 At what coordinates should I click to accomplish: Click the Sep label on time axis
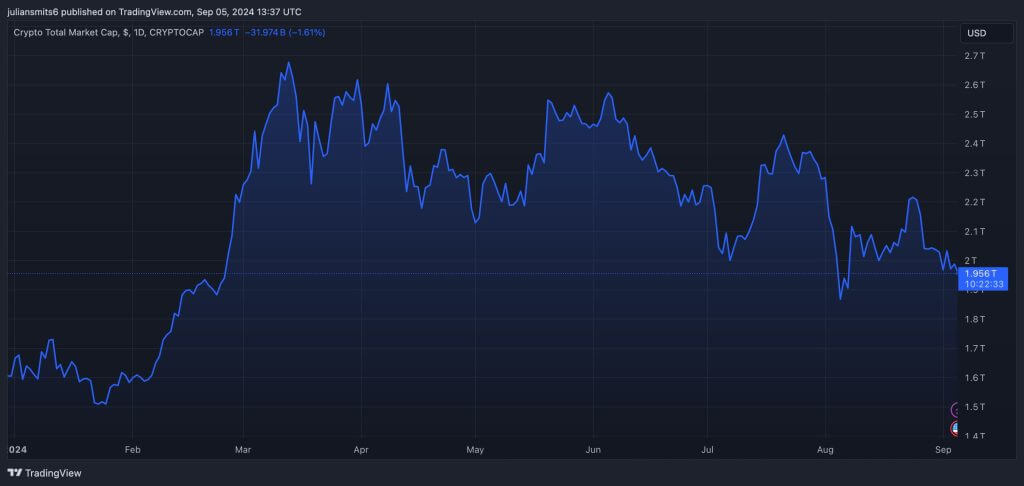[x=943, y=450]
